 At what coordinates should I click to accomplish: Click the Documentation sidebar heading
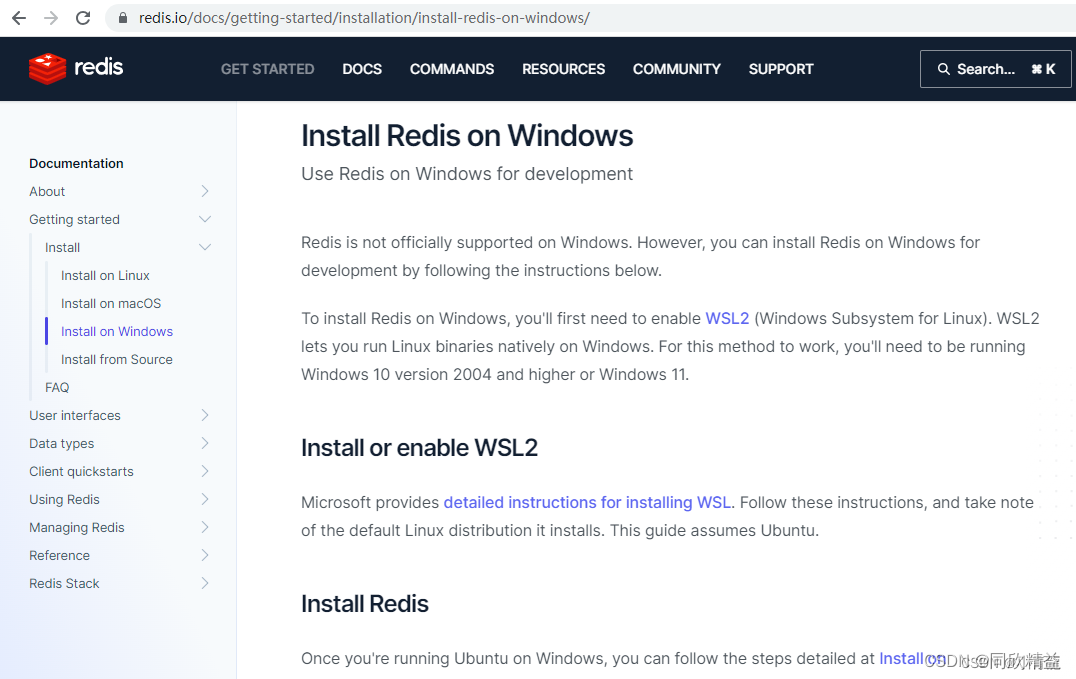[76, 163]
